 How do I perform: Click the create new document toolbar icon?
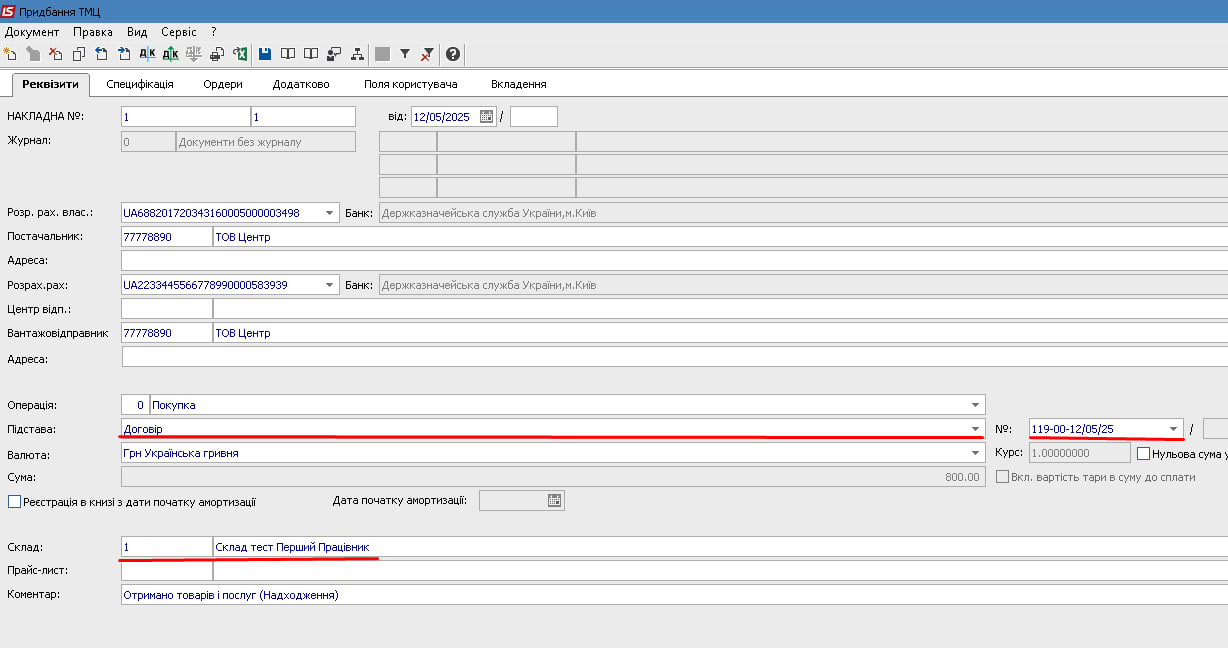pos(10,54)
